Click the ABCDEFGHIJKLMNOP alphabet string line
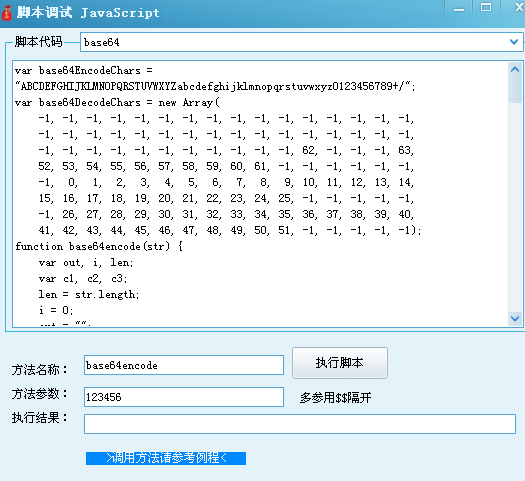Viewport: 525px width, 481px height. pyautogui.click(x=215, y=87)
